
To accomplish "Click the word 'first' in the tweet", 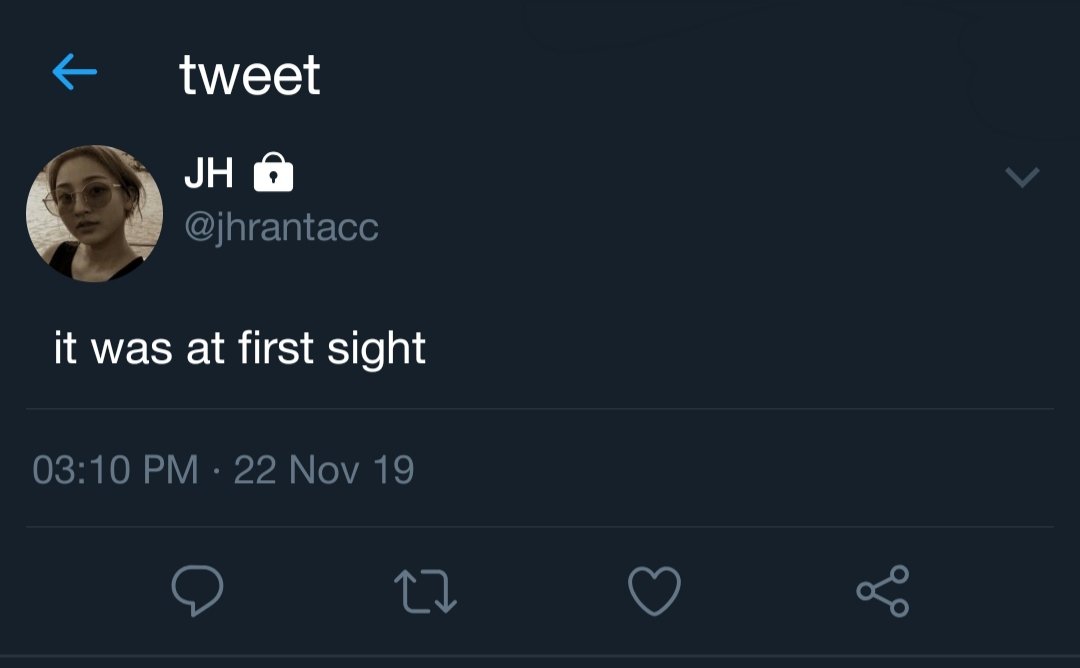I will coord(263,348).
